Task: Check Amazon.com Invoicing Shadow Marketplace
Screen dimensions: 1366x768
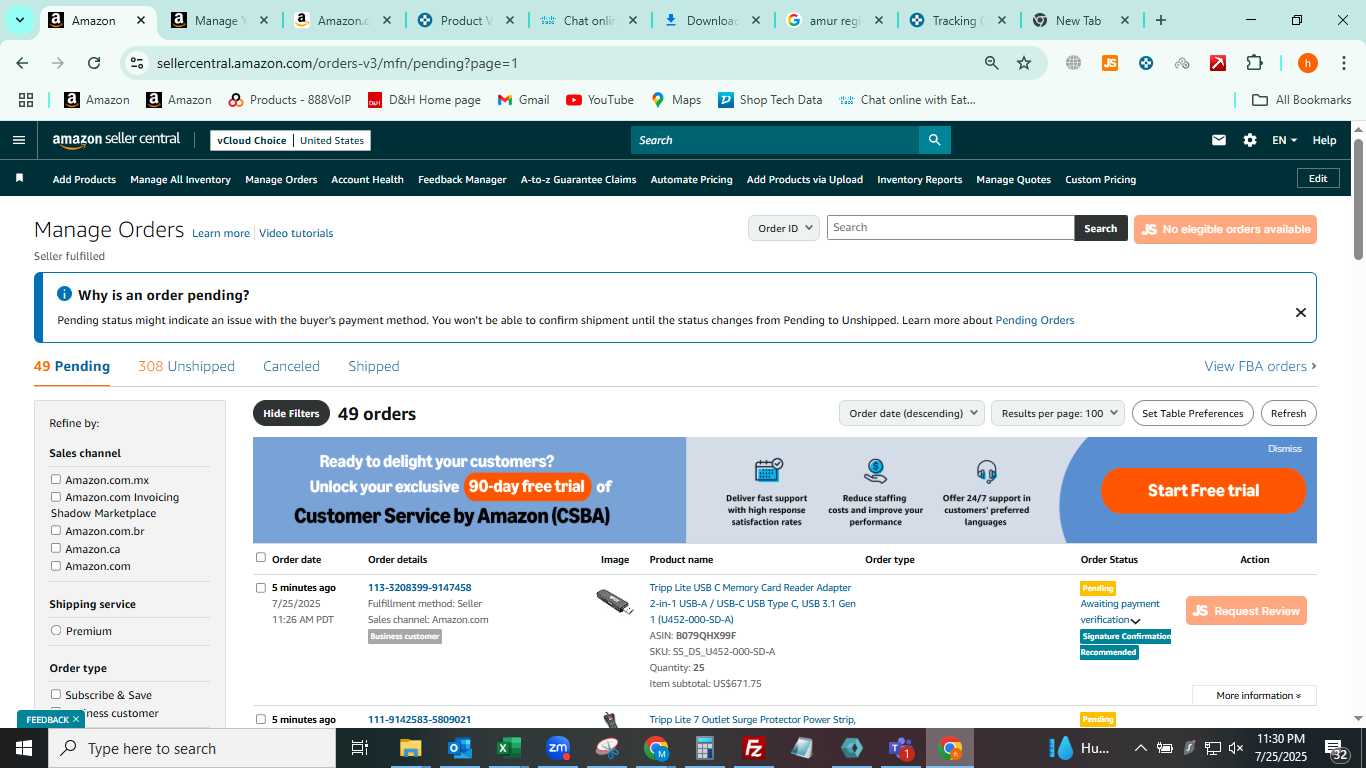Action: tap(56, 497)
